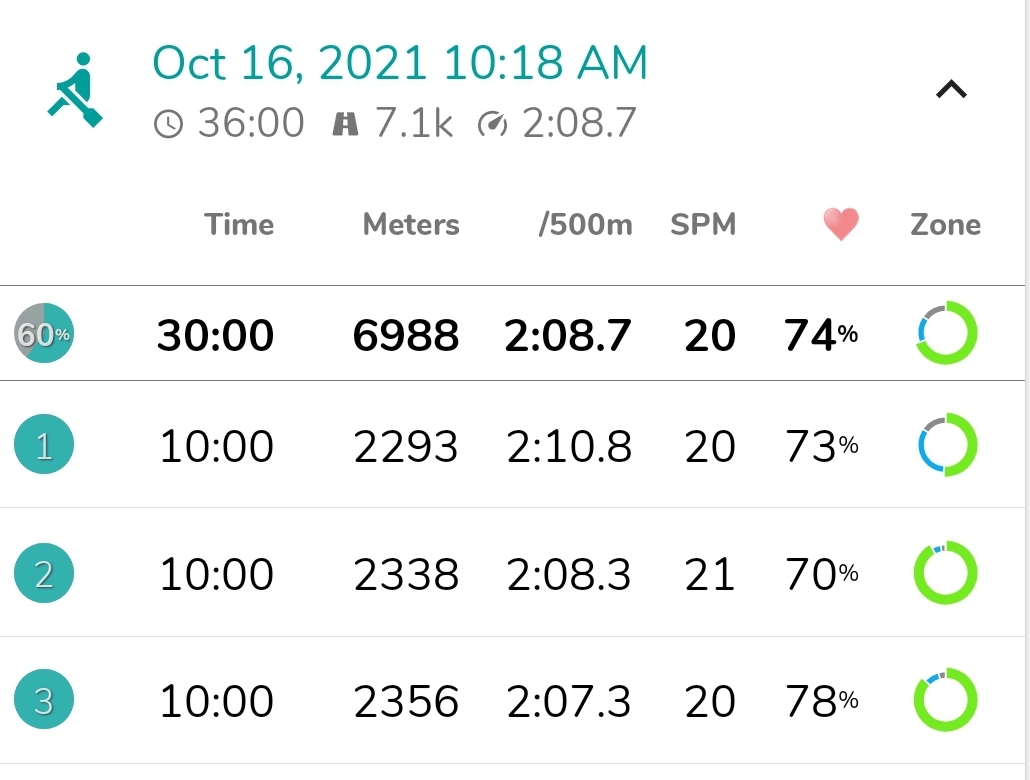The image size is (1030, 780).
Task: Click the Time column header
Action: pos(239,225)
